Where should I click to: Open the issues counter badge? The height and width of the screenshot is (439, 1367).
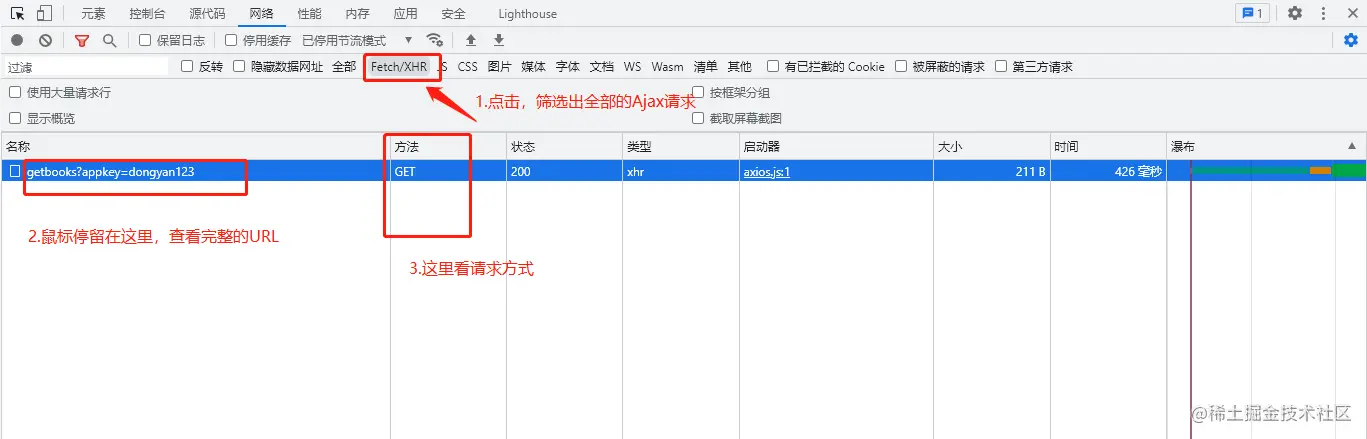point(1252,14)
